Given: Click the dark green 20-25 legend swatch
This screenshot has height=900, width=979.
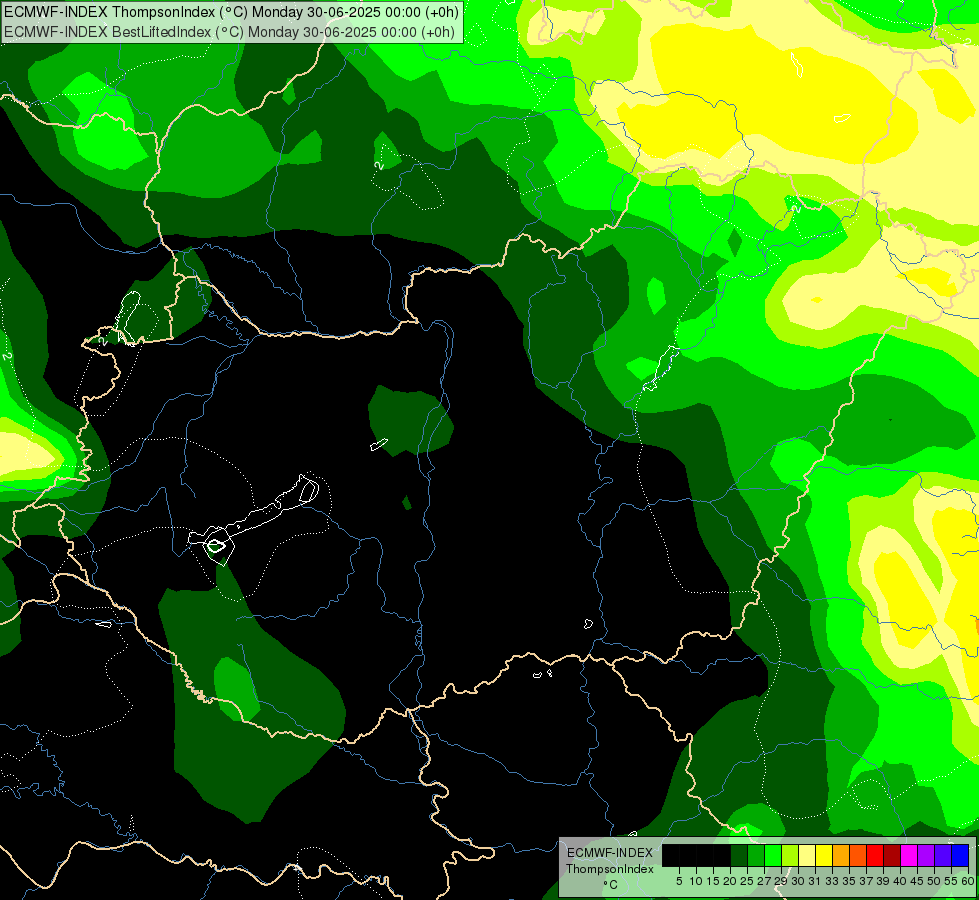Looking at the screenshot, I should point(739,855).
